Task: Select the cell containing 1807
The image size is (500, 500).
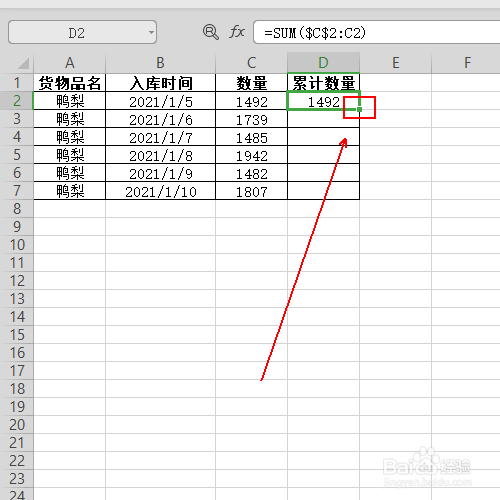Action: point(252,191)
